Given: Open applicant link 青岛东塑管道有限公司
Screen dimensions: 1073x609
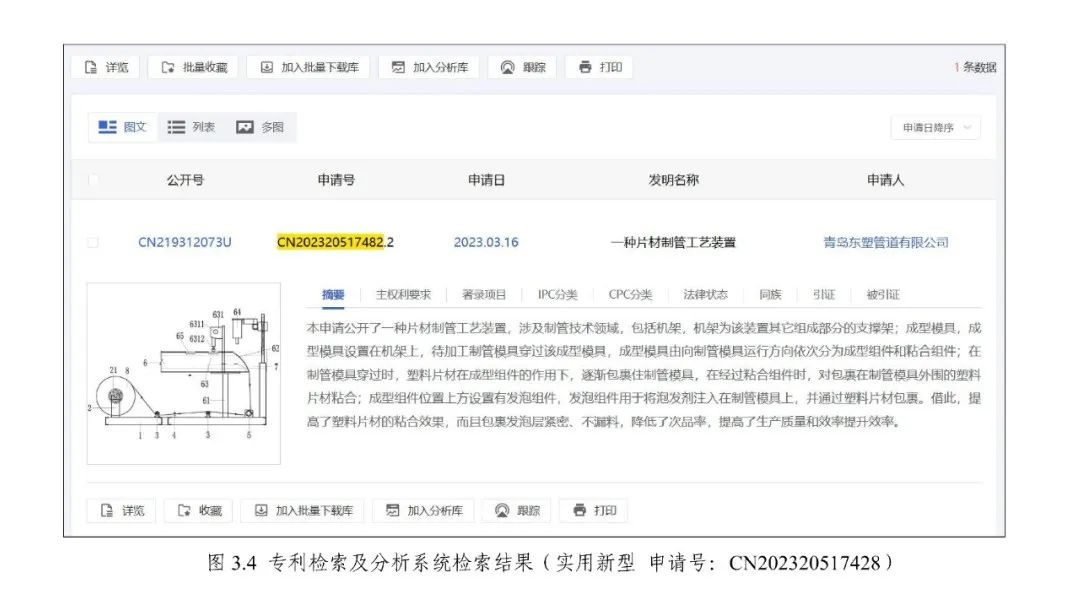Looking at the screenshot, I should coord(885,243).
